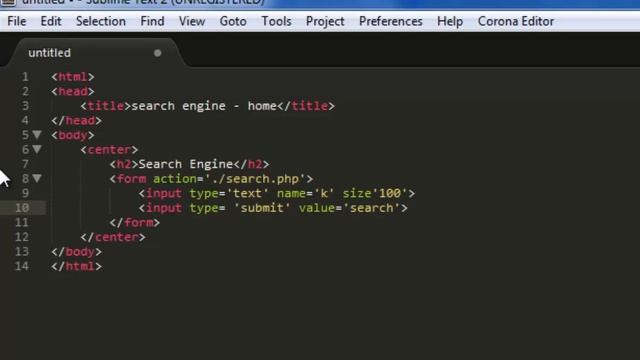Image resolution: width=640 pixels, height=360 pixels.
Task: Click the closing </form> tag
Action: click(135, 222)
